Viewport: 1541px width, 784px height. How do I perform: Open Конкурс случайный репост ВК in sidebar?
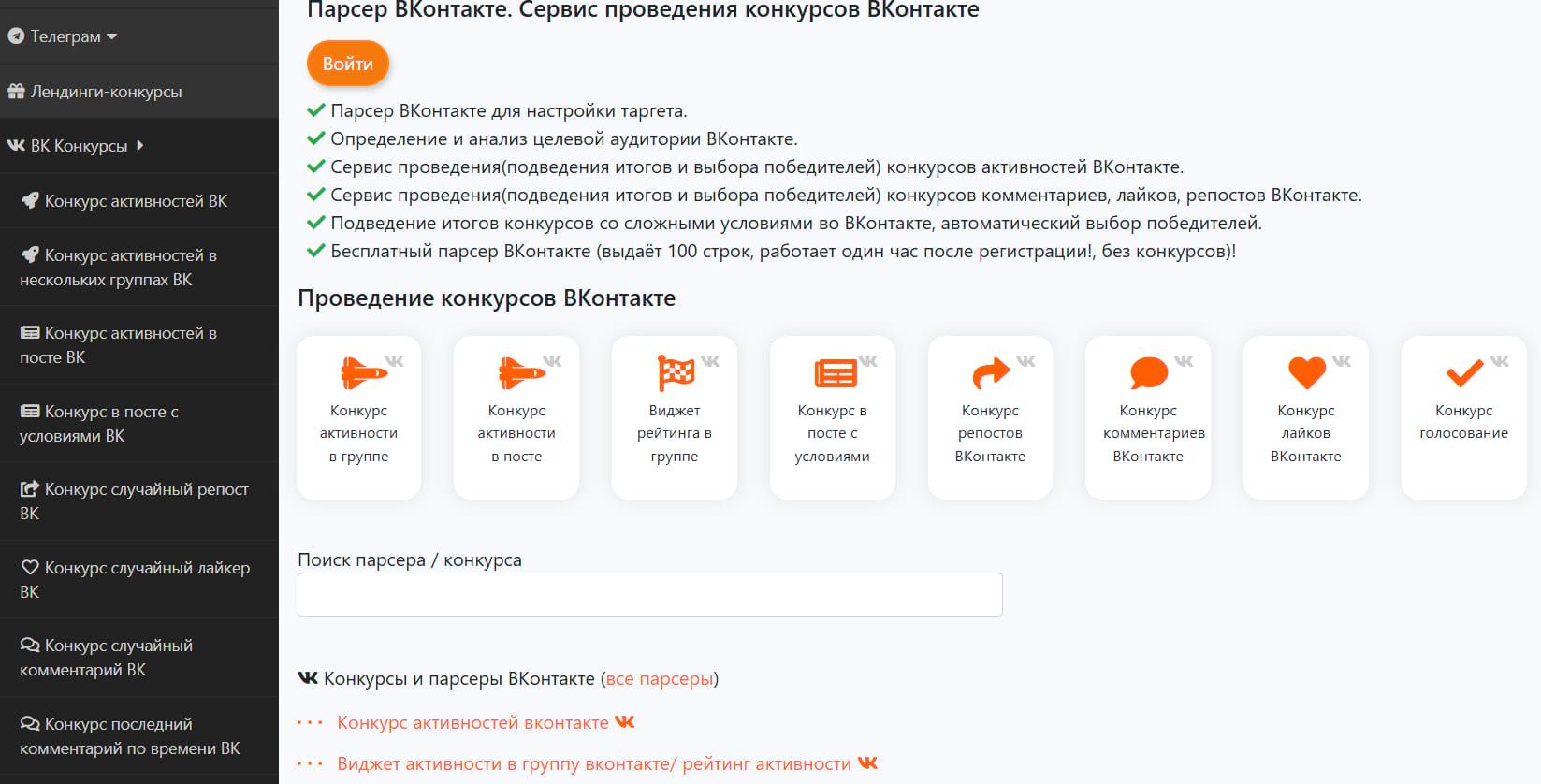pyautogui.click(x=139, y=501)
